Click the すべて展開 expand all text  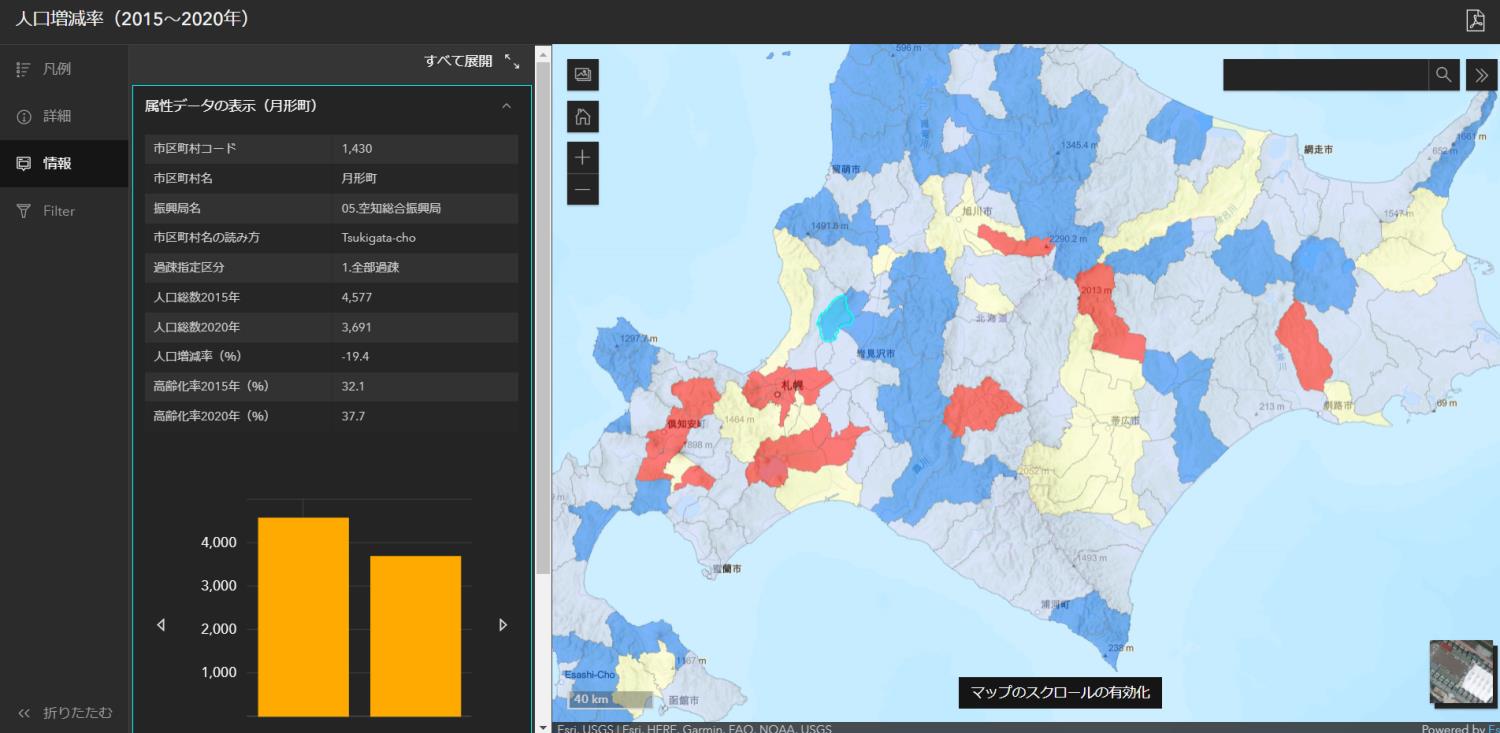[458, 61]
